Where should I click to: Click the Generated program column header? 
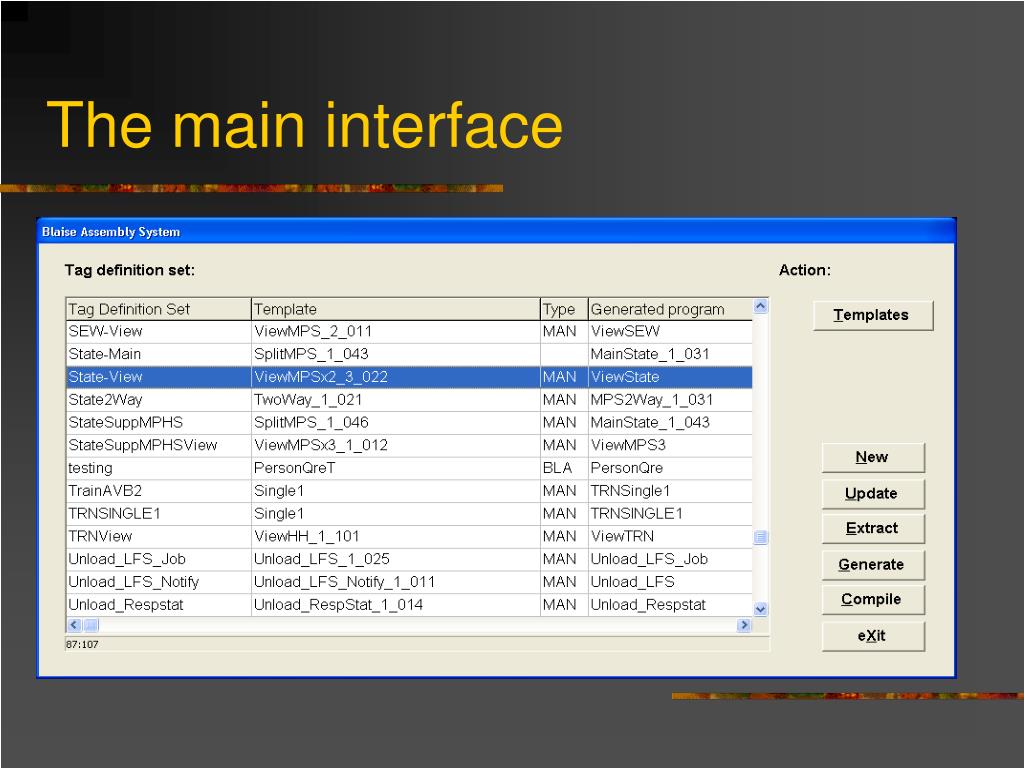(x=670, y=309)
